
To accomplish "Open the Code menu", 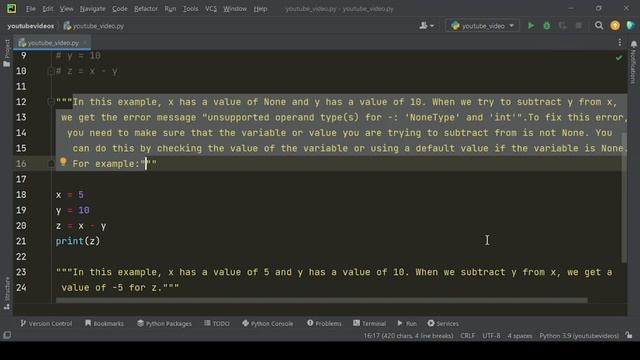I will 120,9.
